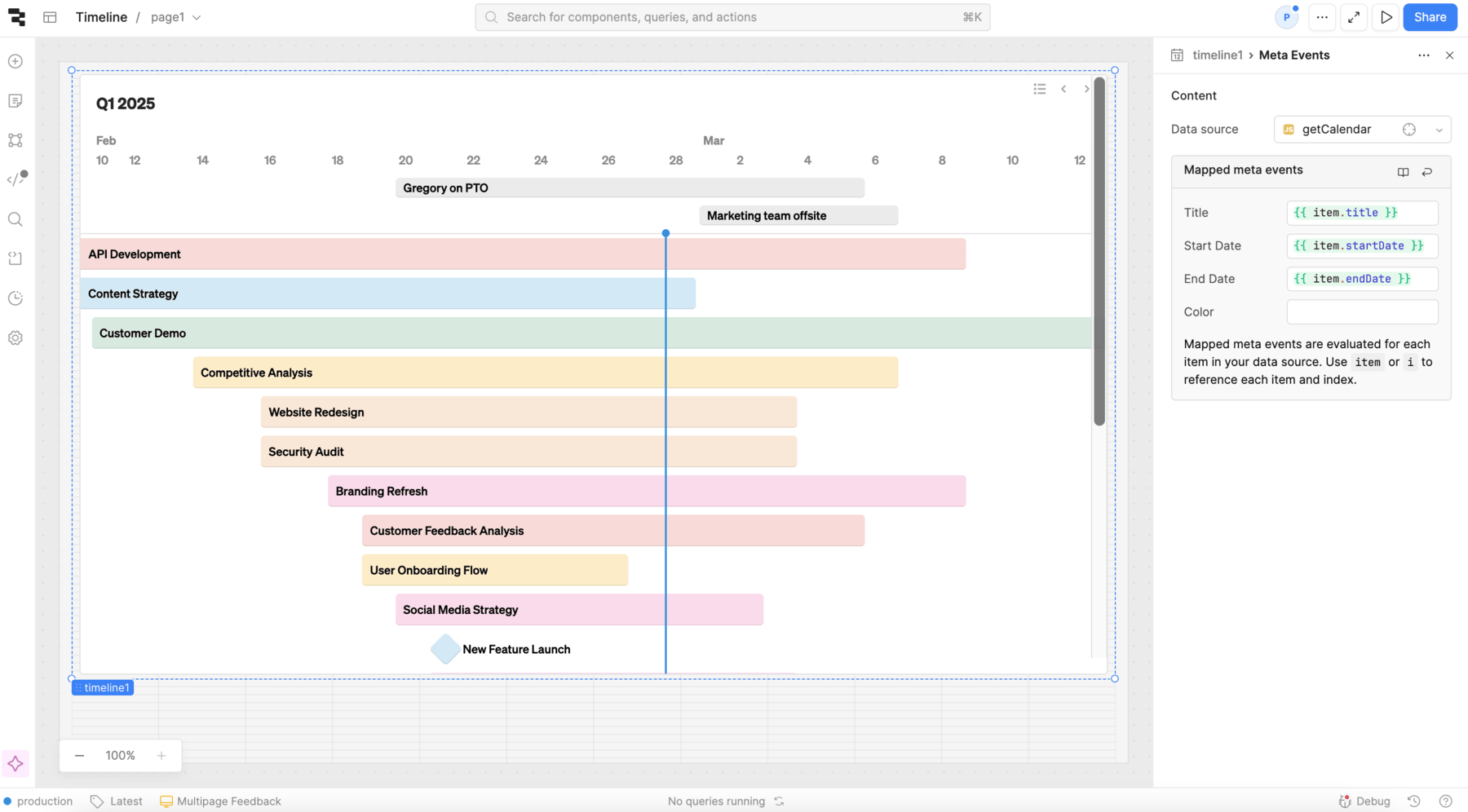1468x812 pixels.
Task: Click the 100% zoom level
Action: pyautogui.click(x=120, y=756)
